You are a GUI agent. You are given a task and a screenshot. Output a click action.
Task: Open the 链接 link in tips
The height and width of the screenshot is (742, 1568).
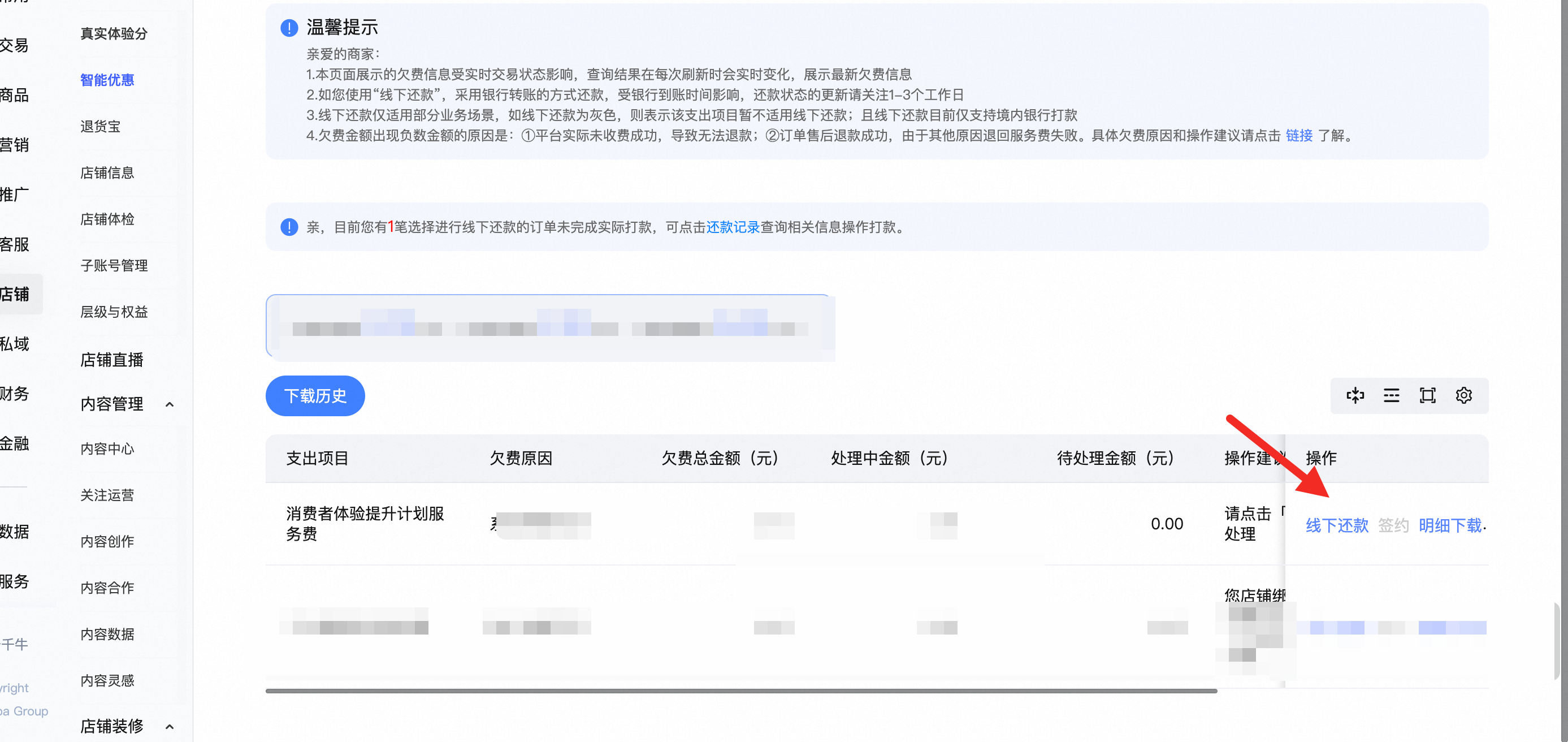[x=1299, y=135]
